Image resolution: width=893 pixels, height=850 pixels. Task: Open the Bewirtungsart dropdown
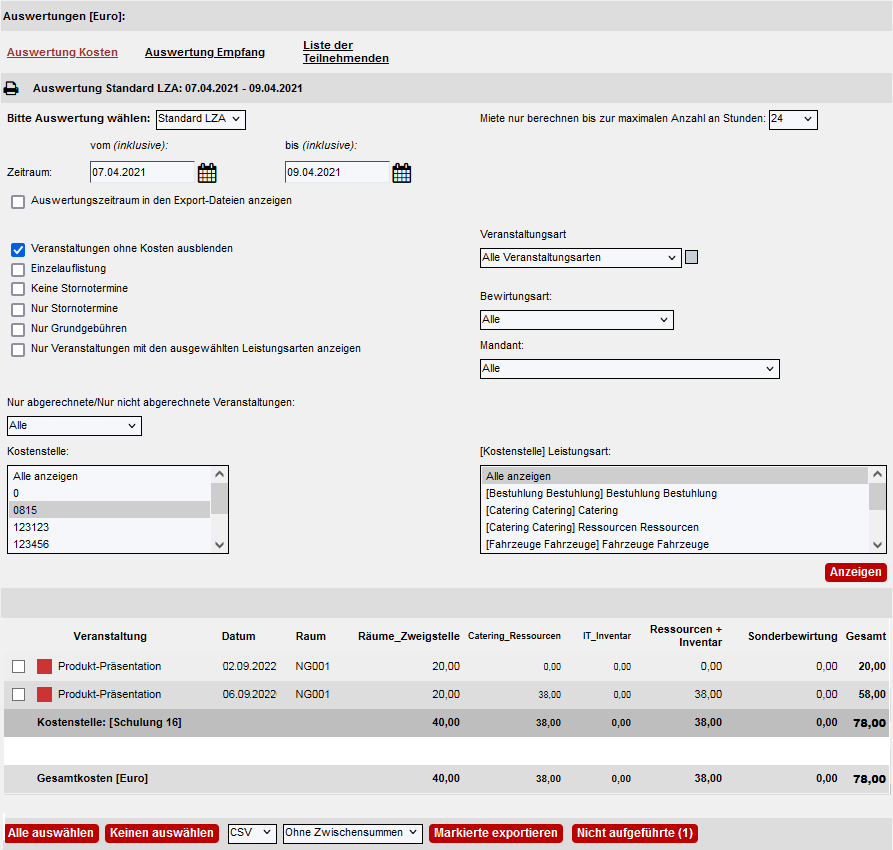click(x=576, y=320)
